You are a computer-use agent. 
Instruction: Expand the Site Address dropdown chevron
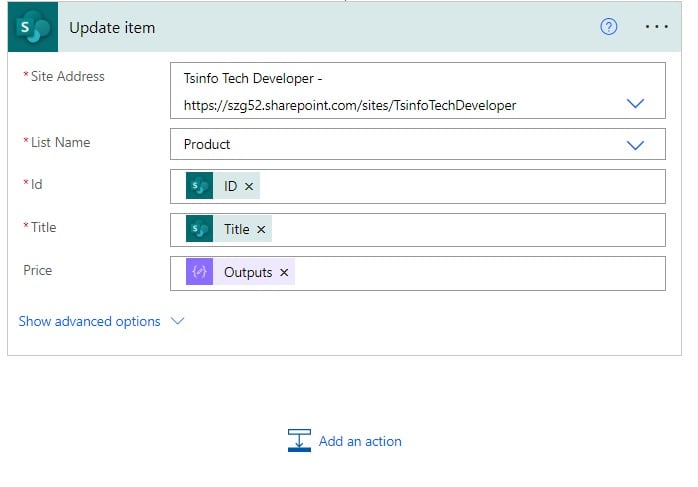(x=635, y=103)
